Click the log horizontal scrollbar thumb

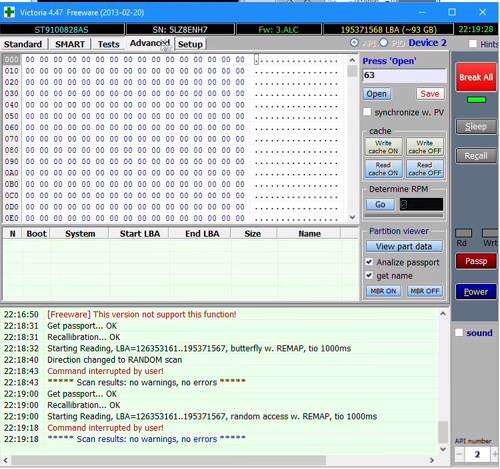click(169, 460)
